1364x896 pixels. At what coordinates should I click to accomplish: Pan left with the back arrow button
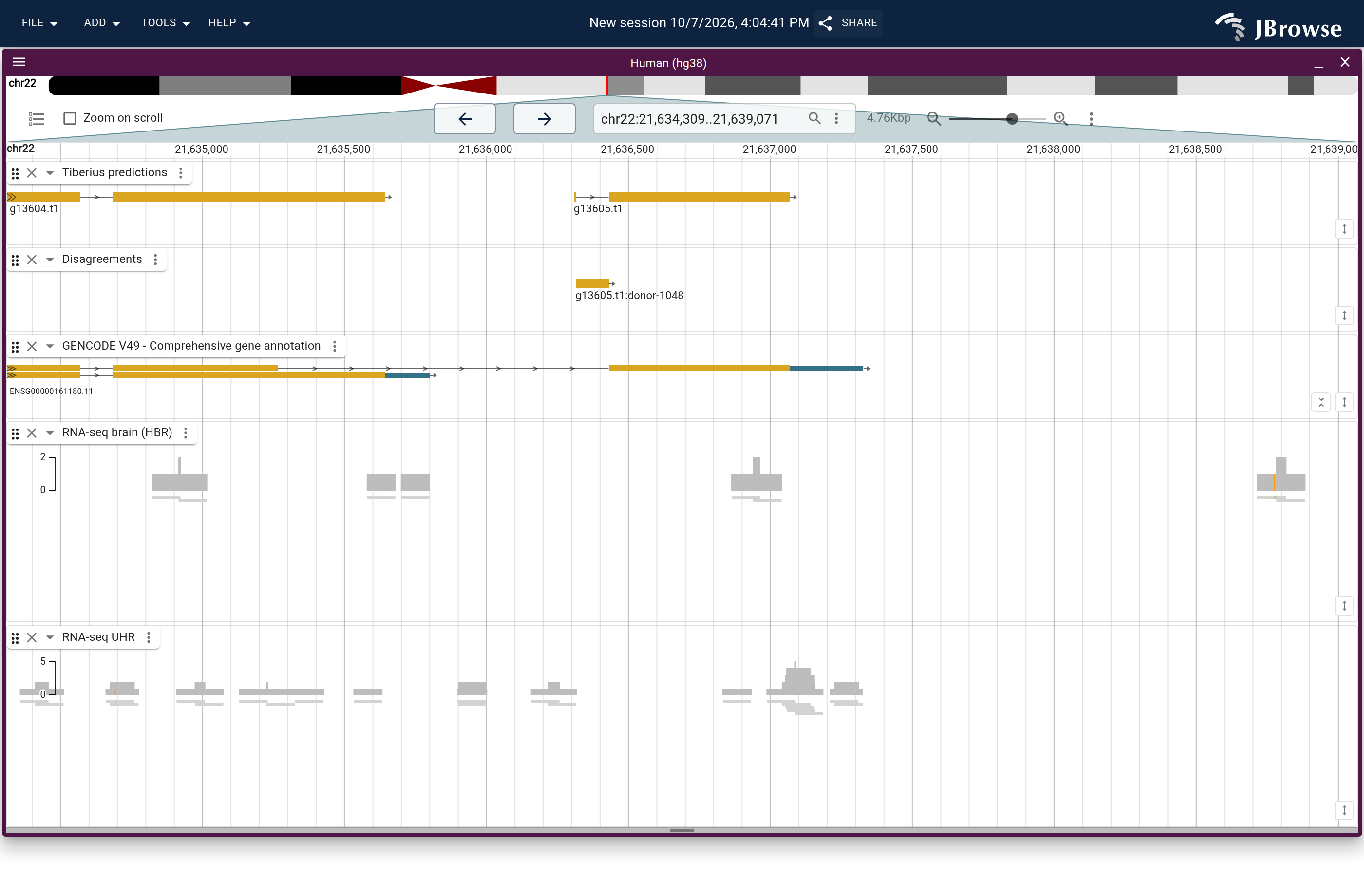(465, 119)
